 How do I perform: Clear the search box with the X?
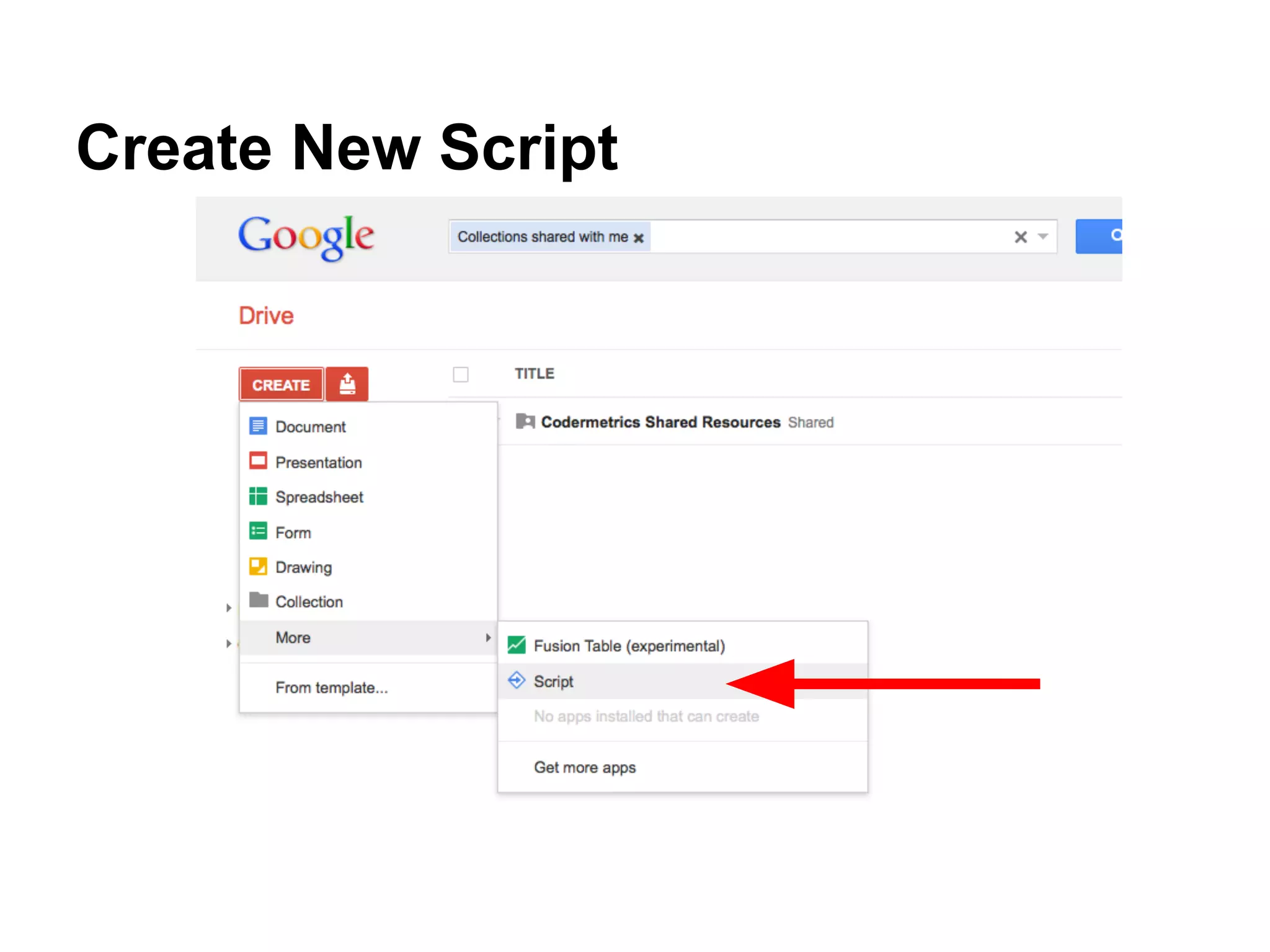(1020, 237)
